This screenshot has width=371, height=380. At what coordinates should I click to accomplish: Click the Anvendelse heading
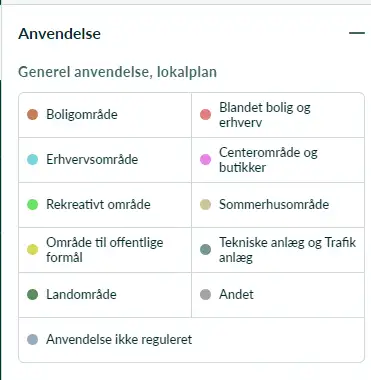pyautogui.click(x=59, y=34)
